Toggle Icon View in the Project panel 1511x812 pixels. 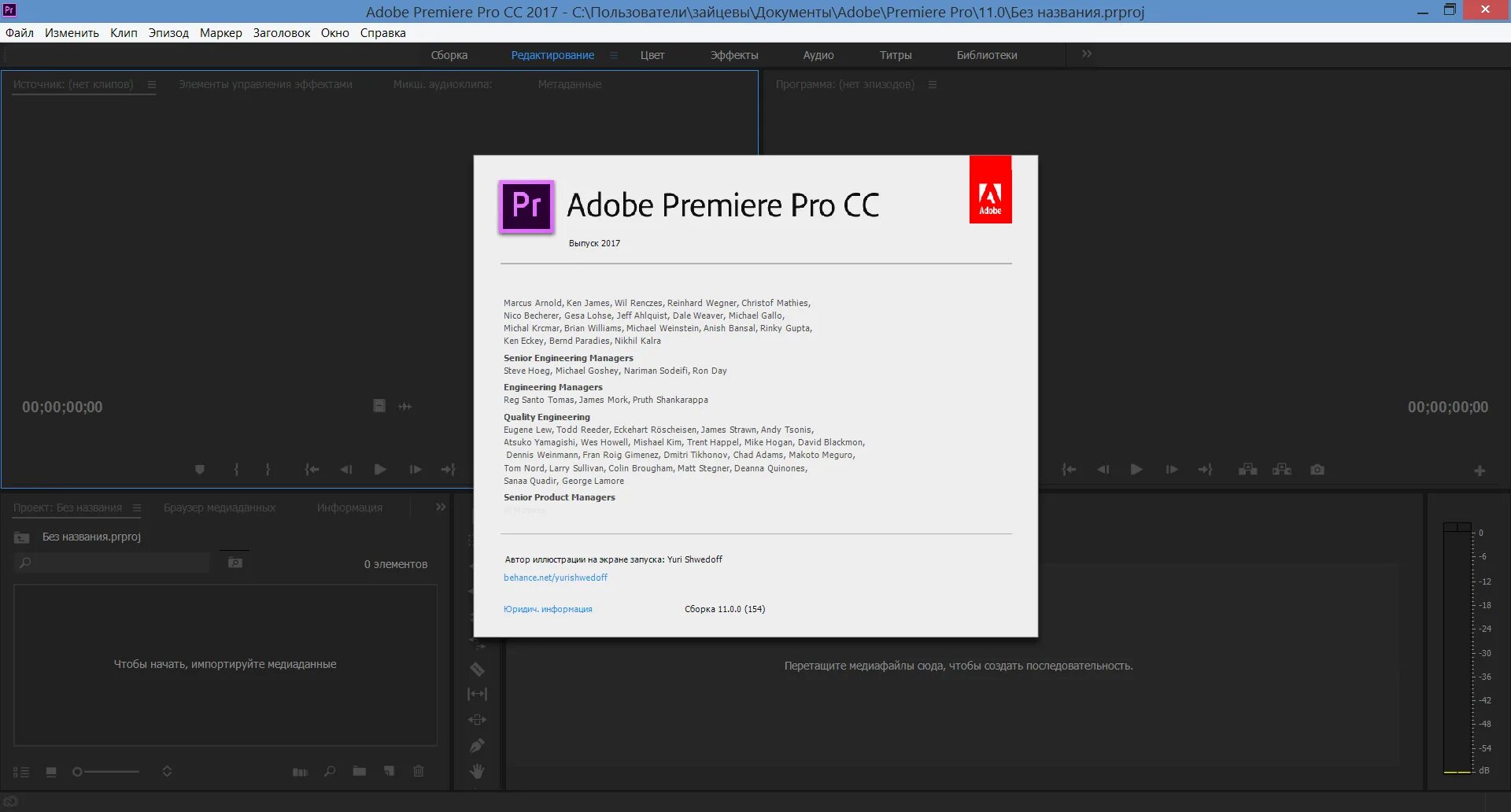pyautogui.click(x=51, y=772)
